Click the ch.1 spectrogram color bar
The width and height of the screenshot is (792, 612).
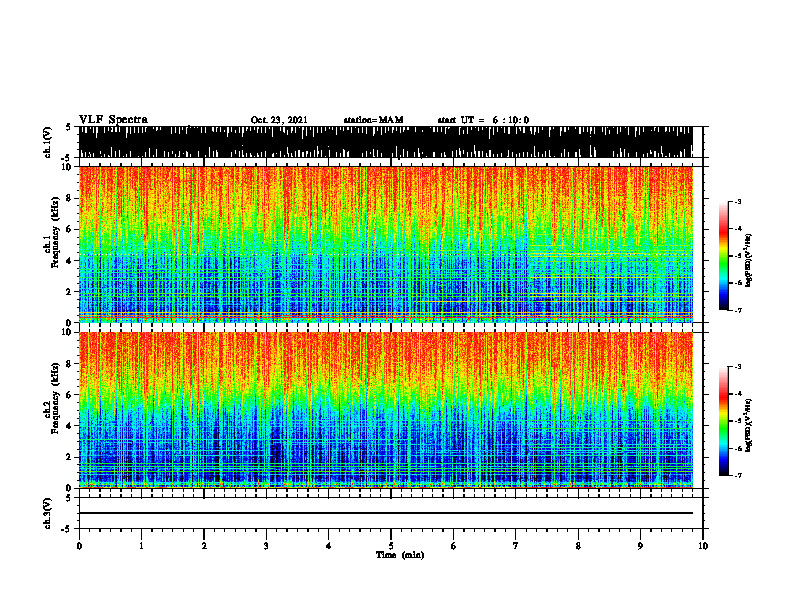point(723,256)
